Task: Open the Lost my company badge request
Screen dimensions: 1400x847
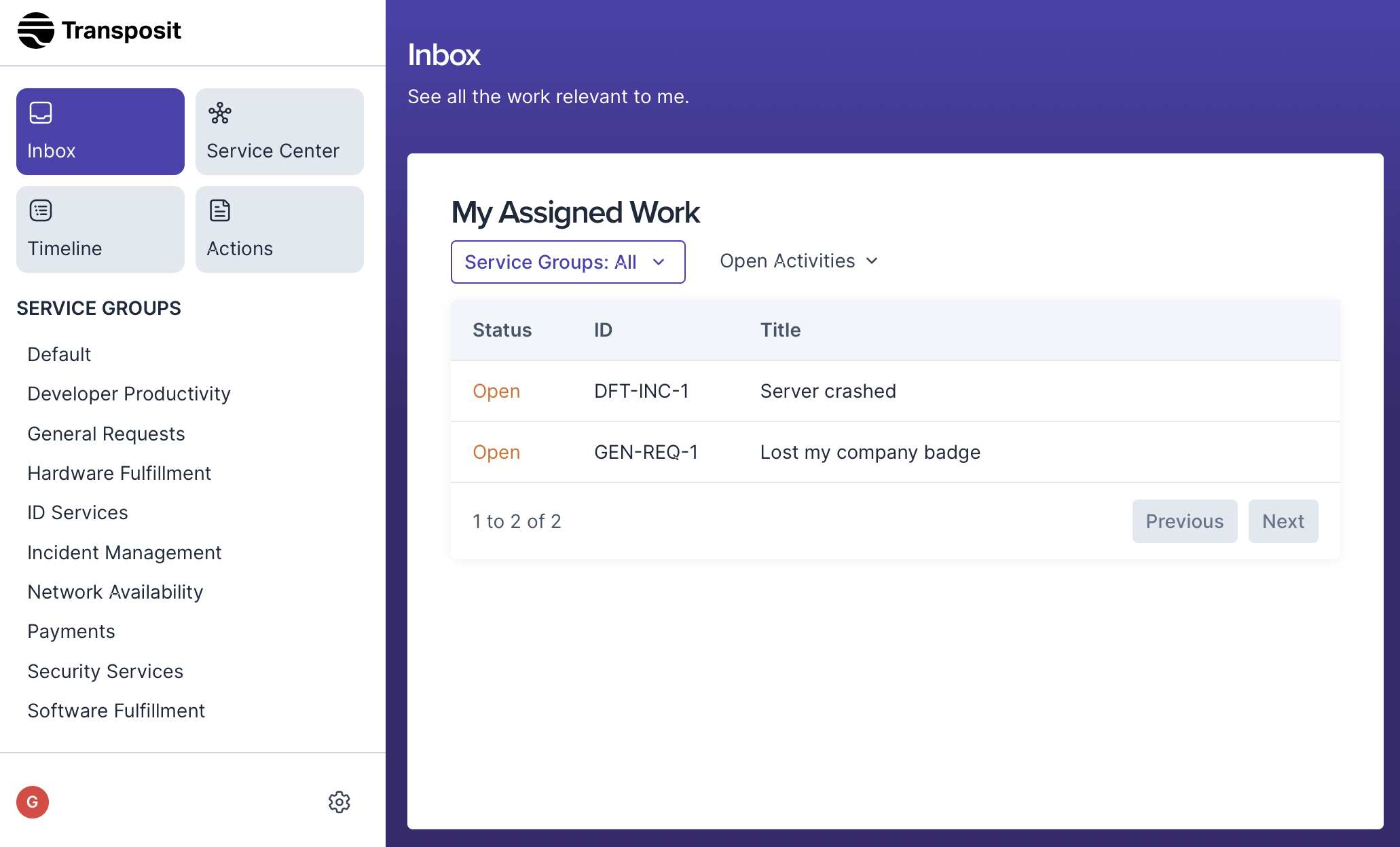Action: pos(870,453)
